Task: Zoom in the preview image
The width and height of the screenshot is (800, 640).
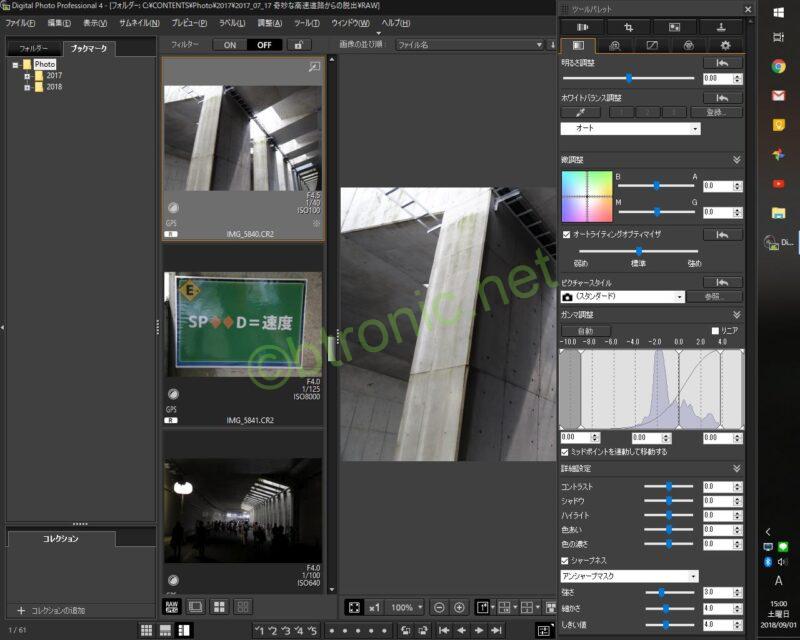Action: click(459, 607)
